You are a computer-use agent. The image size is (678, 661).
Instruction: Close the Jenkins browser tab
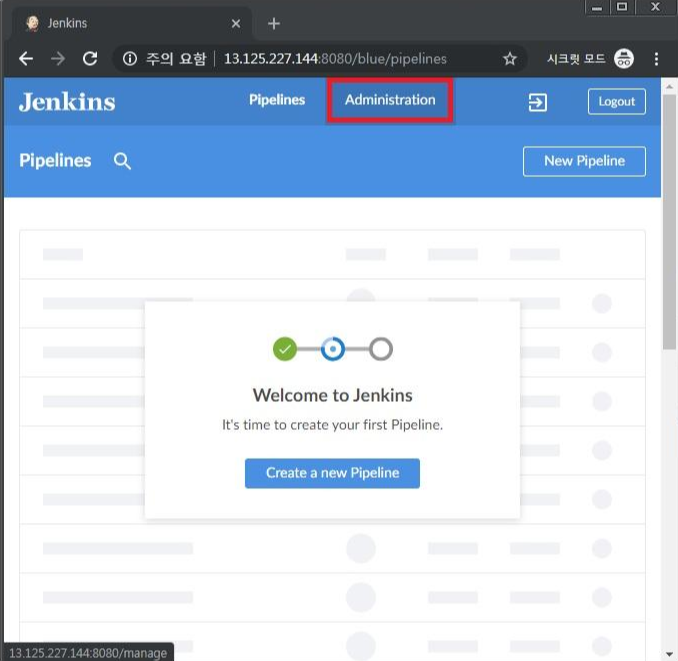[x=236, y=23]
